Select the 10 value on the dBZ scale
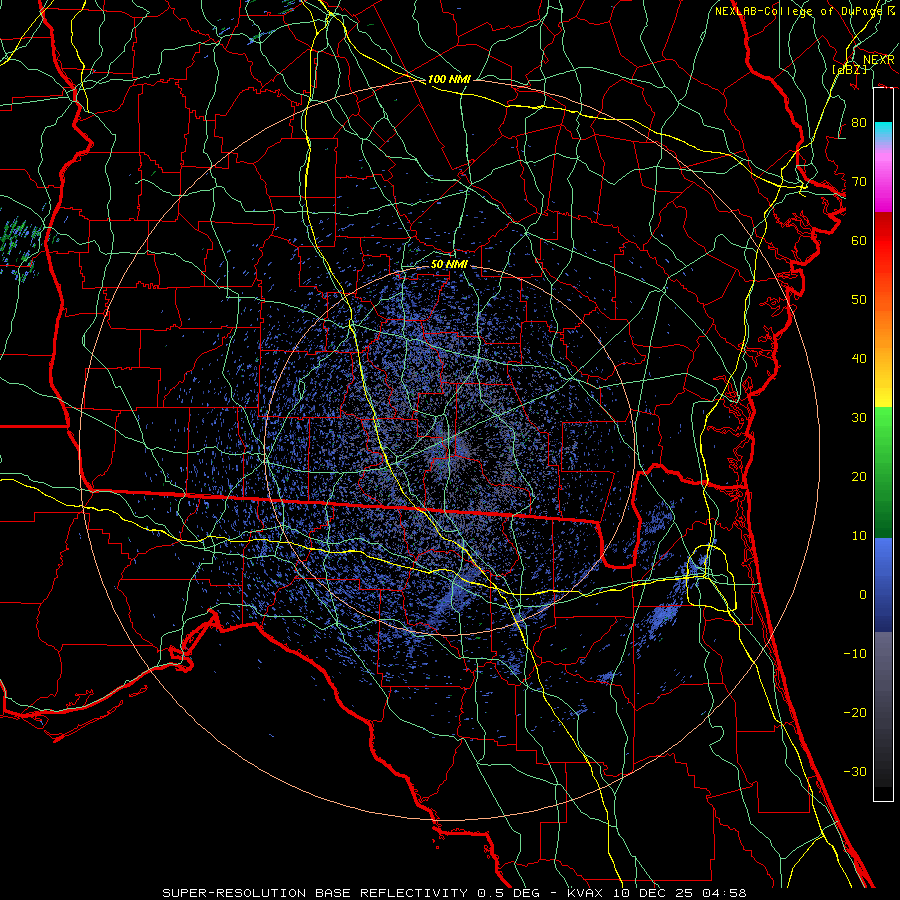This screenshot has height=900, width=900. (859, 536)
